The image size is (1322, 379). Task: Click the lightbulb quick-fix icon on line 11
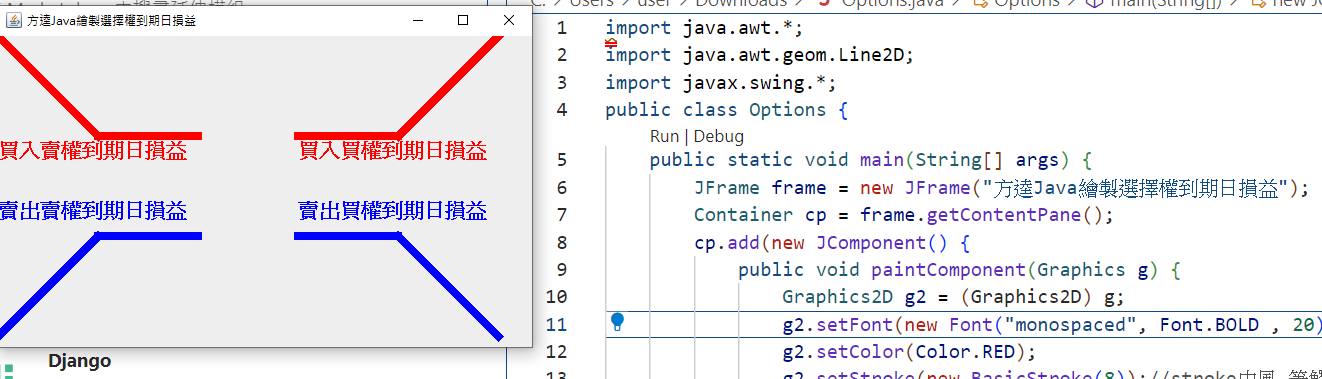point(617,322)
